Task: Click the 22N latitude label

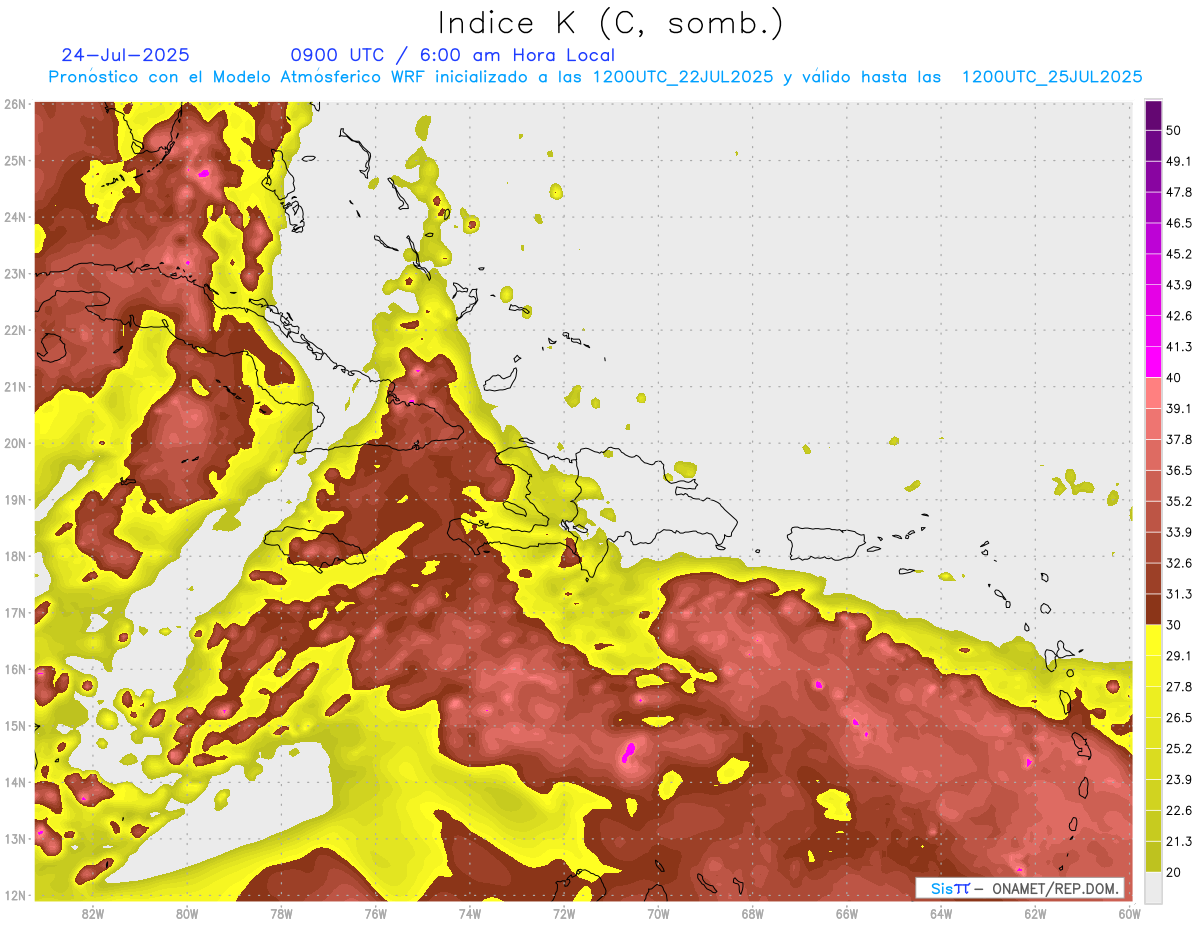Action: (15, 330)
